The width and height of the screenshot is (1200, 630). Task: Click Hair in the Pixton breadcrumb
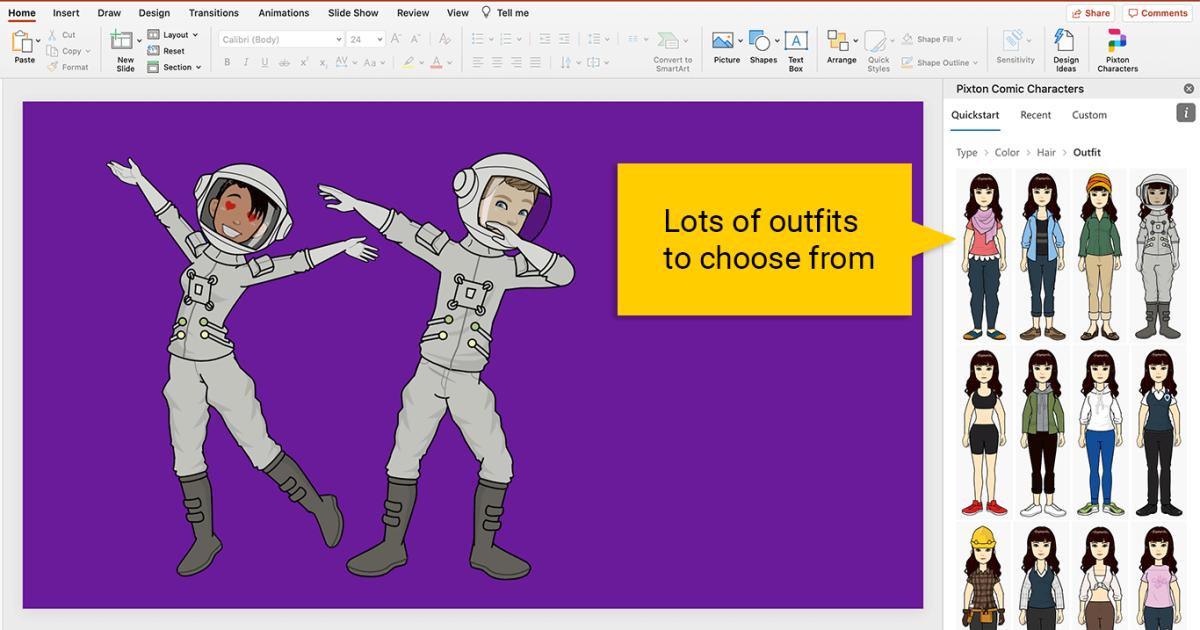coord(1048,152)
